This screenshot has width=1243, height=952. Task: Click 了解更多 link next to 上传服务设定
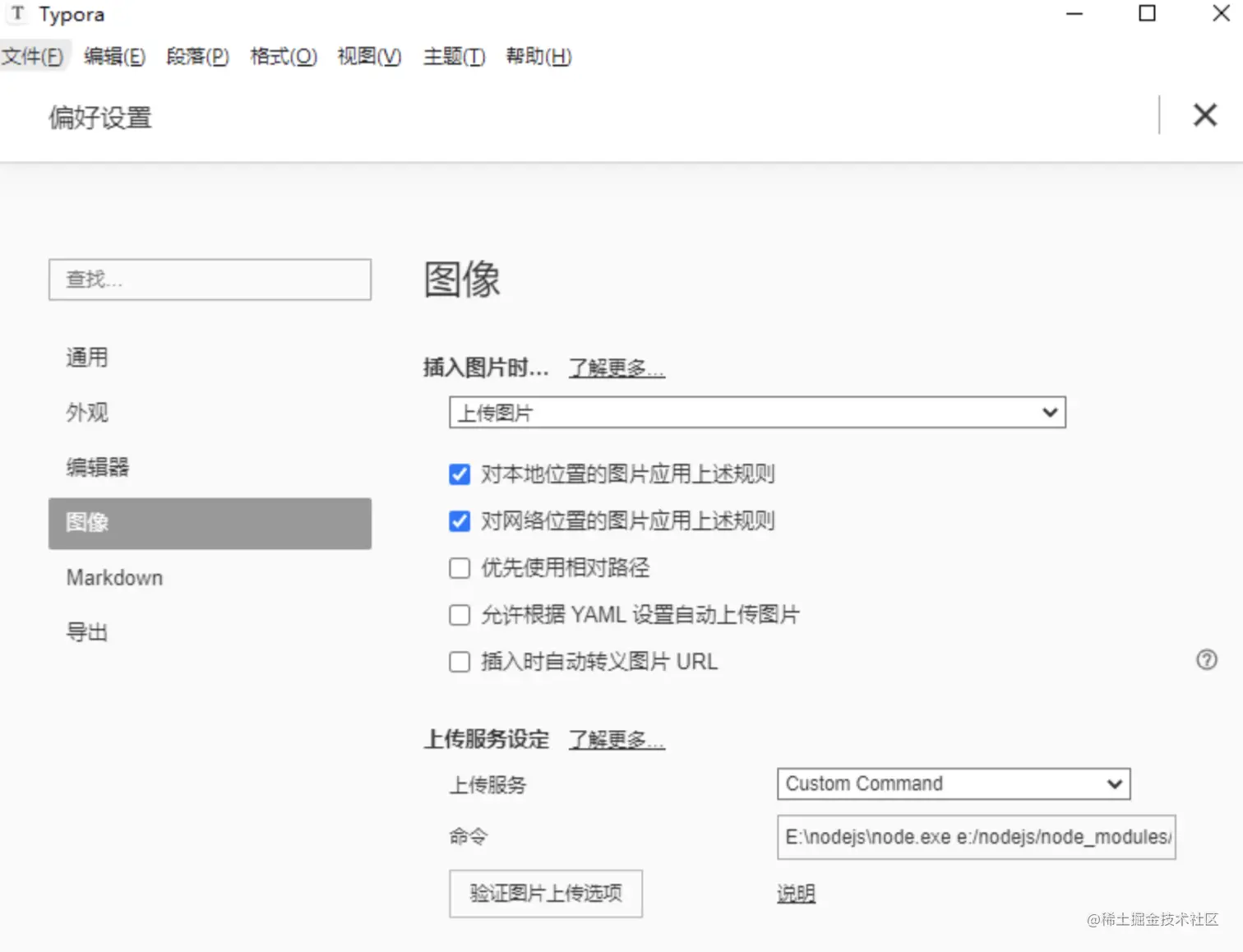tap(617, 740)
